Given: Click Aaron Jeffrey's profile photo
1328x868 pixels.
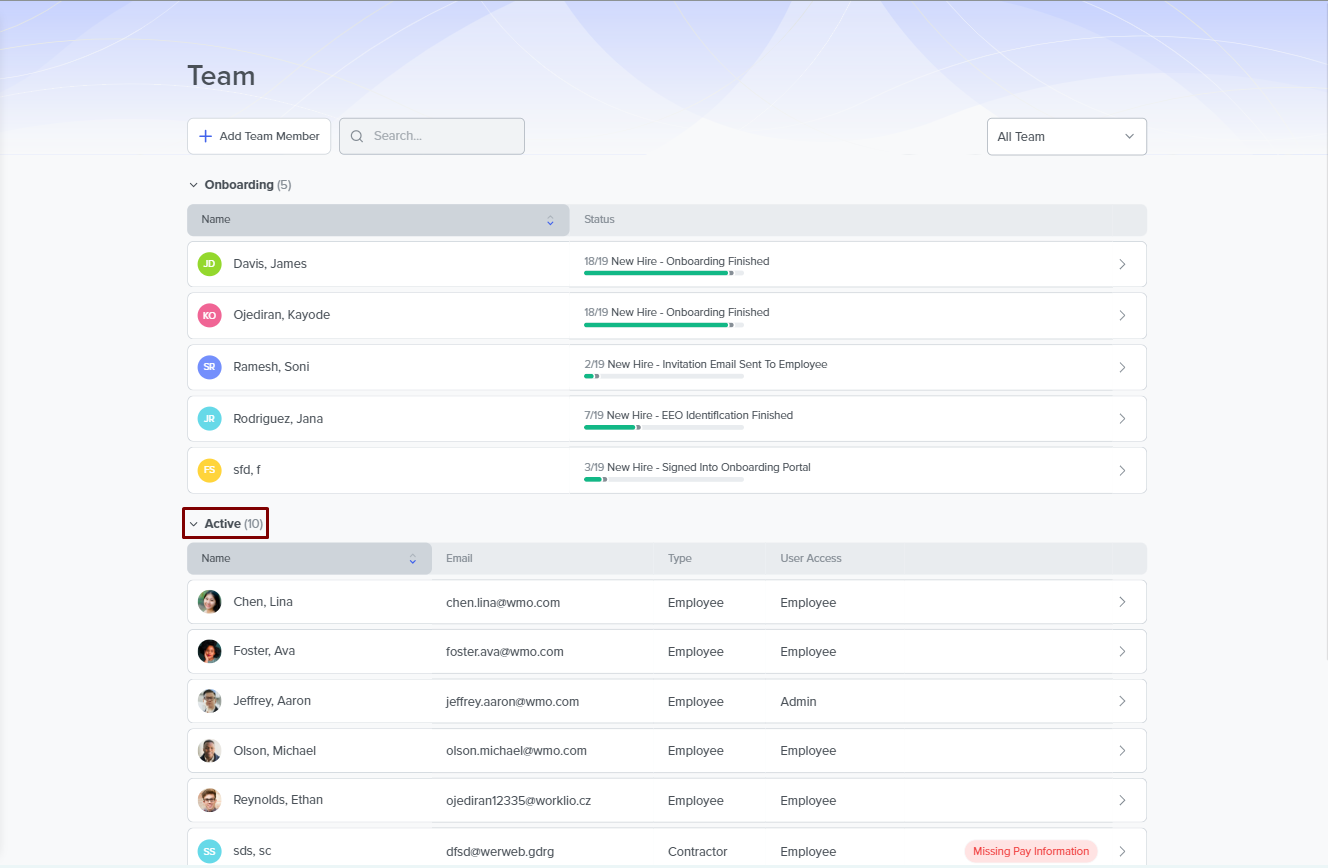Looking at the screenshot, I should click(x=209, y=701).
